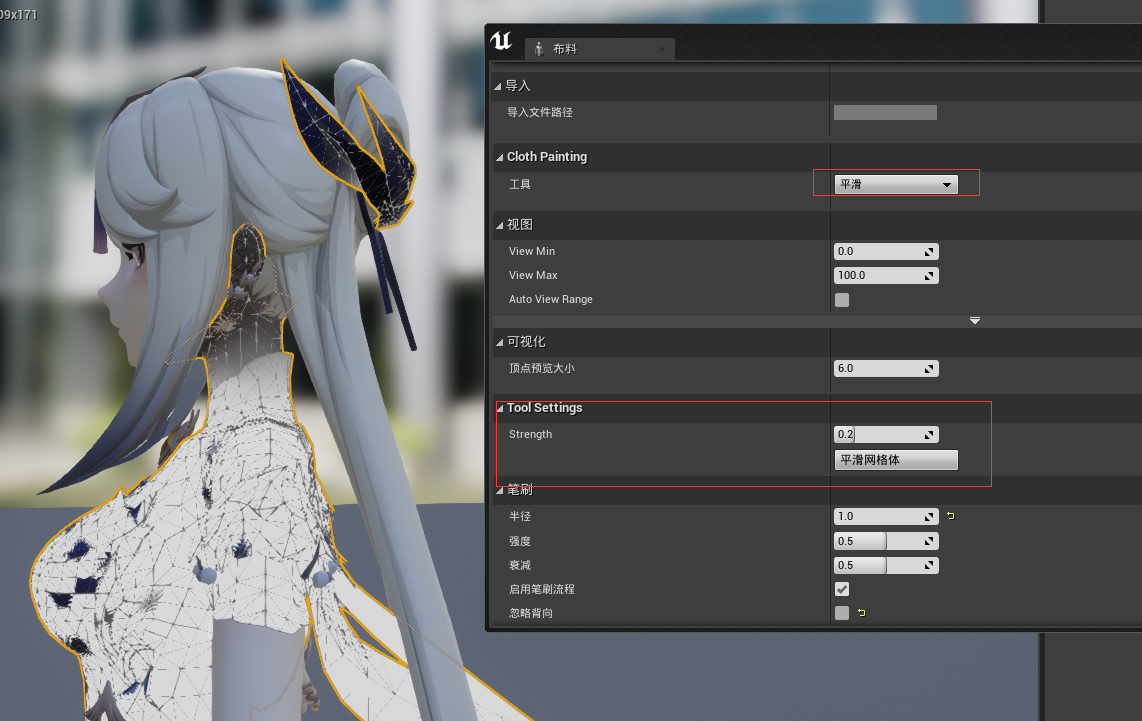Click the 衰减 slider

pos(886,565)
